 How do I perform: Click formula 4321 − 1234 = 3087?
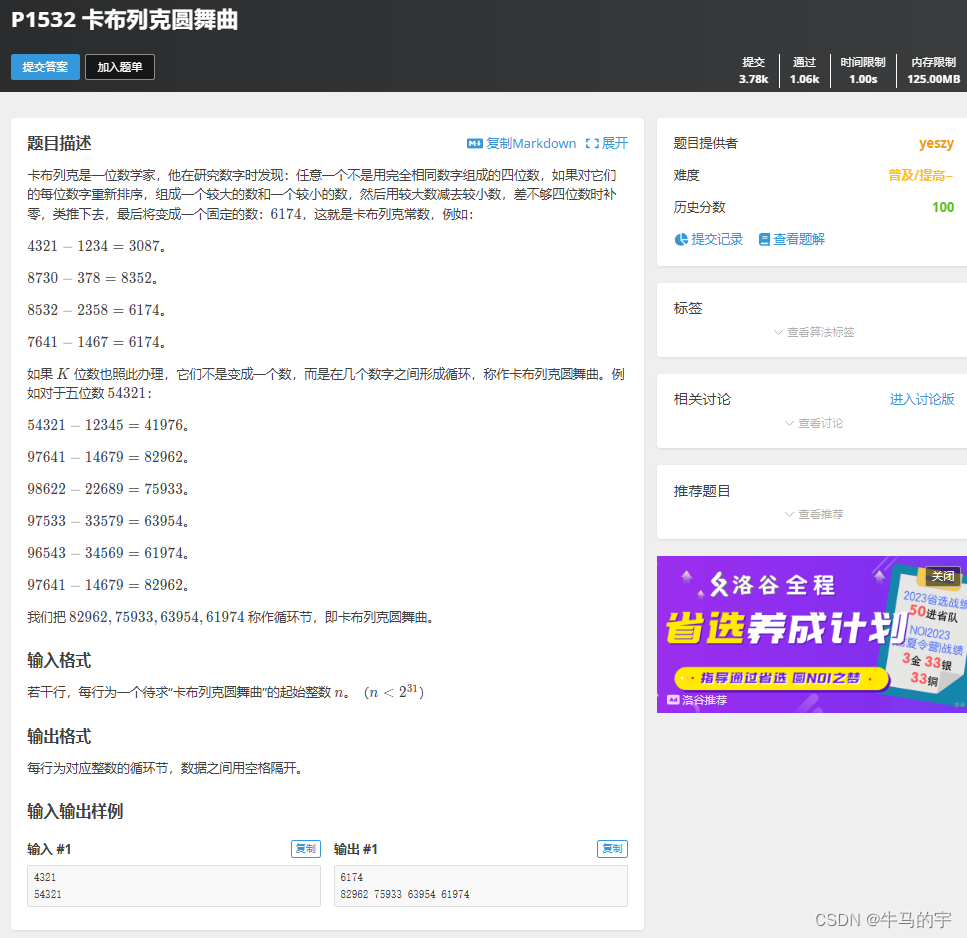(95, 246)
